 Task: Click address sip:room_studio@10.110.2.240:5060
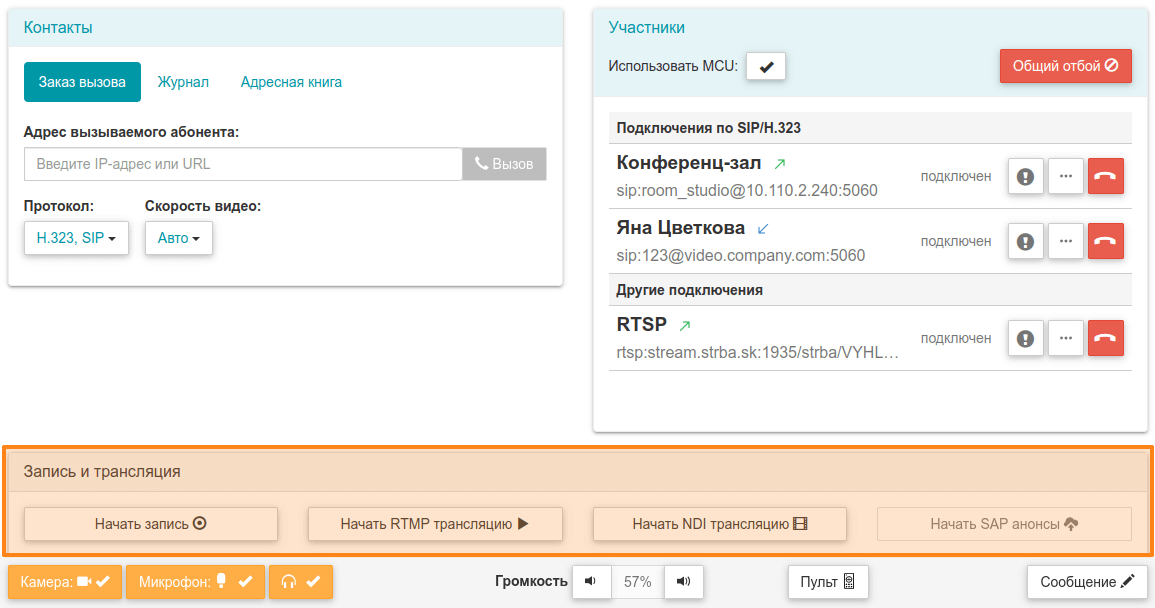pos(747,191)
